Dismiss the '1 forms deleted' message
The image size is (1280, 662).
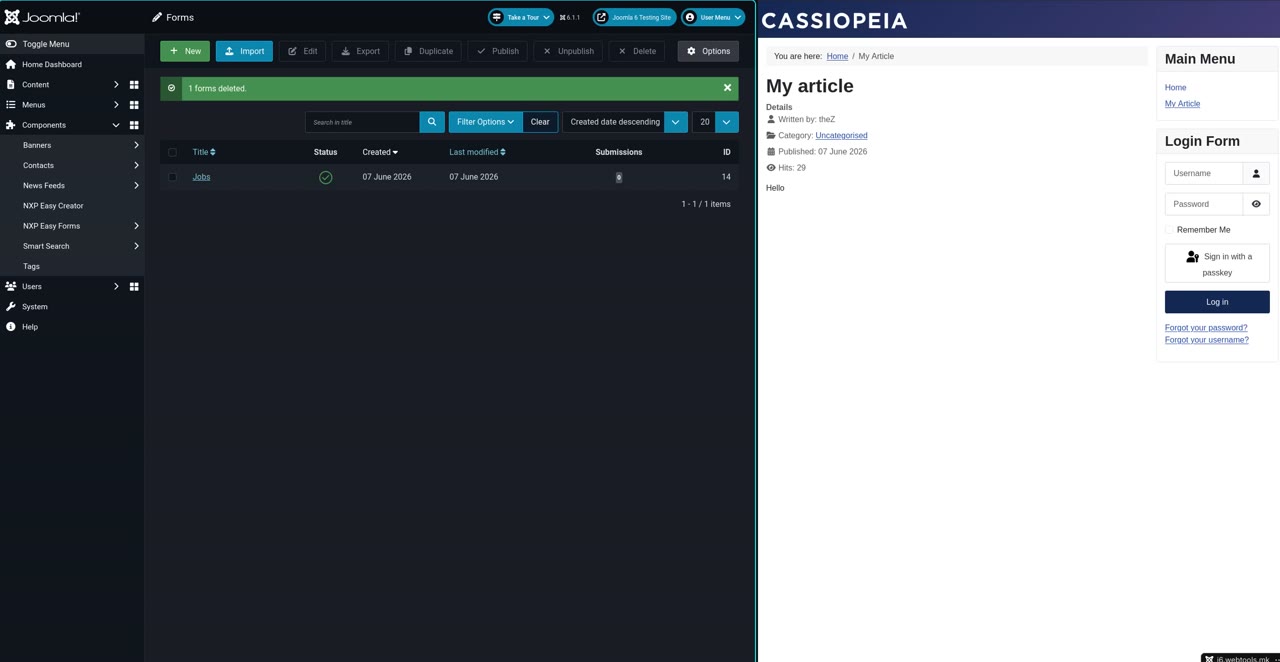(727, 88)
